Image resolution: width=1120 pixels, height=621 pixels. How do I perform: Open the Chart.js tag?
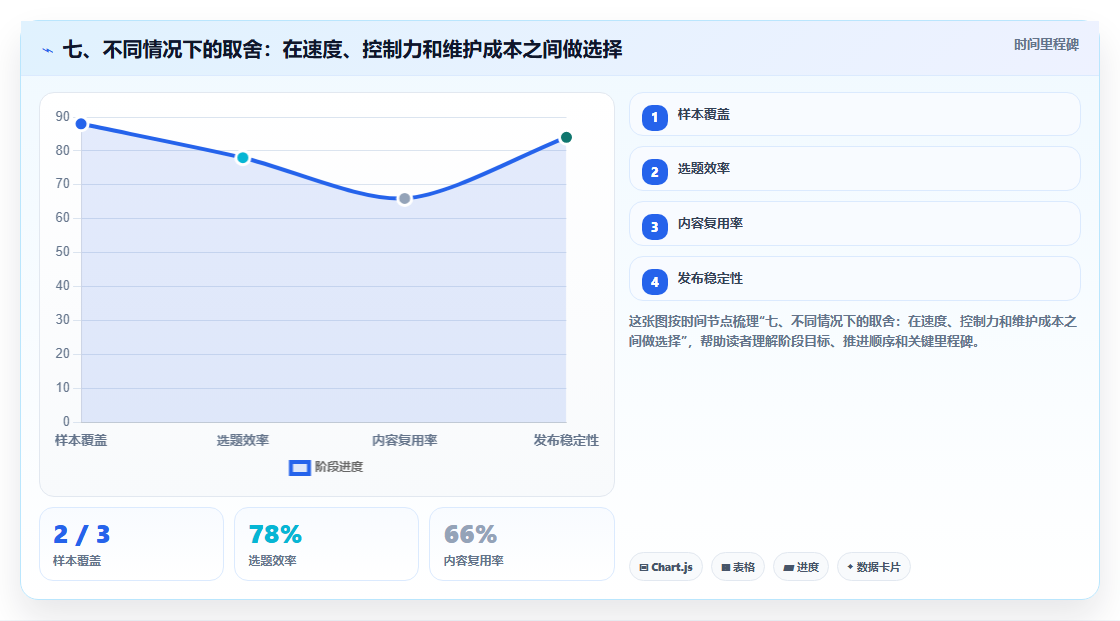pos(666,567)
